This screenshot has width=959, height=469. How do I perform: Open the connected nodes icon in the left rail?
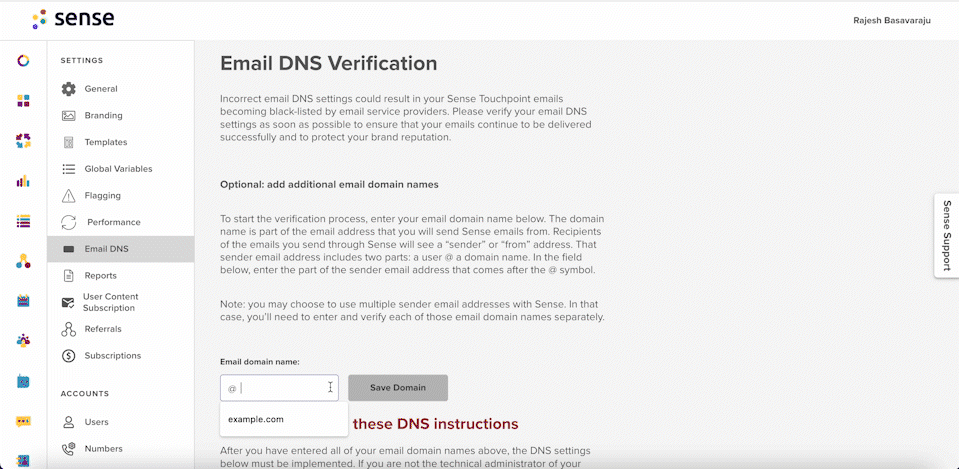pyautogui.click(x=23, y=261)
